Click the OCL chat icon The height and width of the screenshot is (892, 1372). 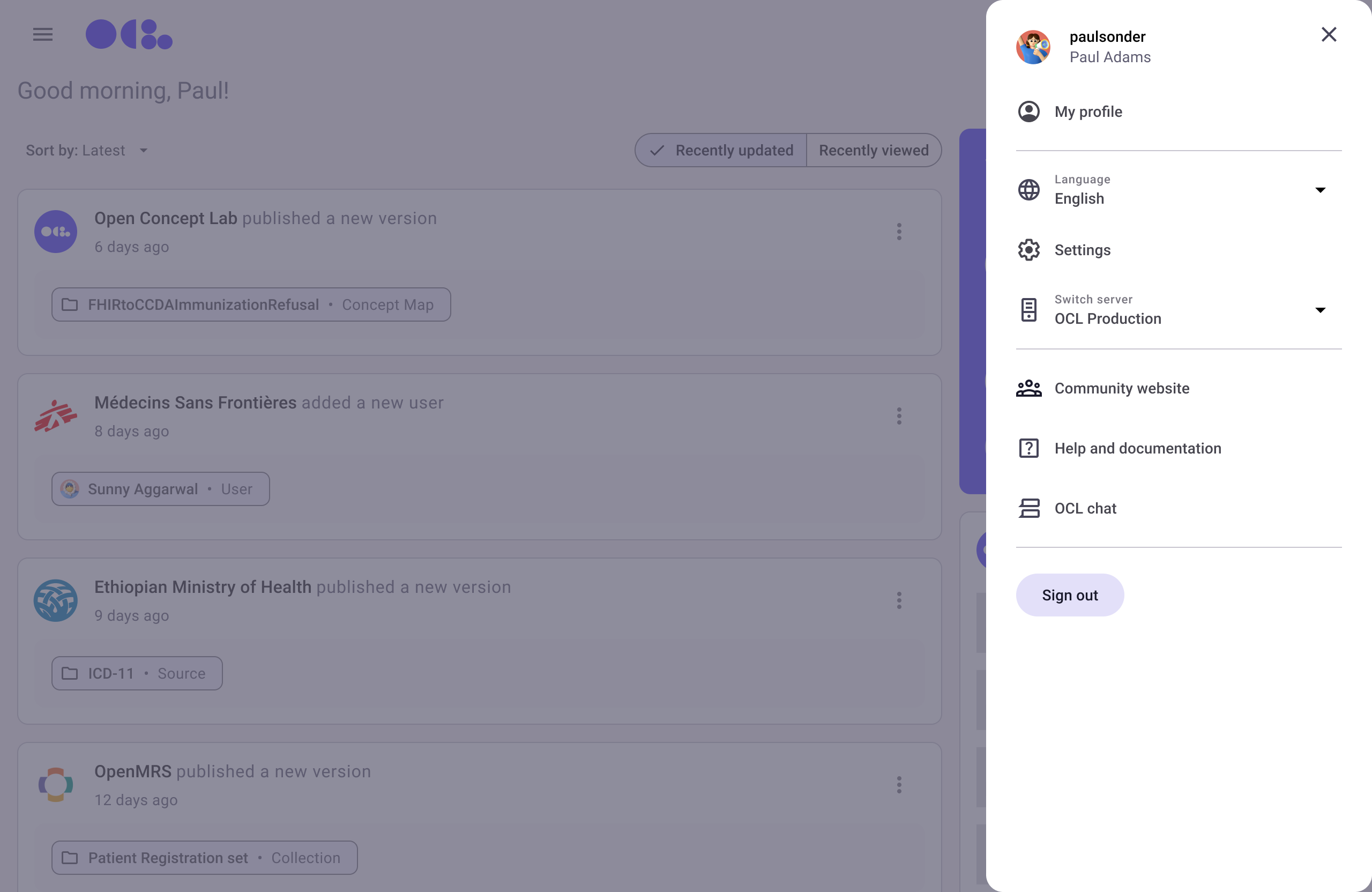pos(1028,509)
